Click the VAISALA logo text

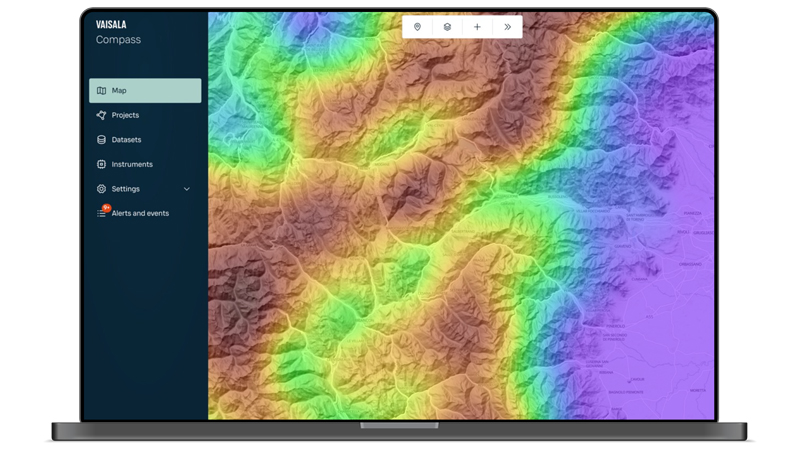point(111,24)
